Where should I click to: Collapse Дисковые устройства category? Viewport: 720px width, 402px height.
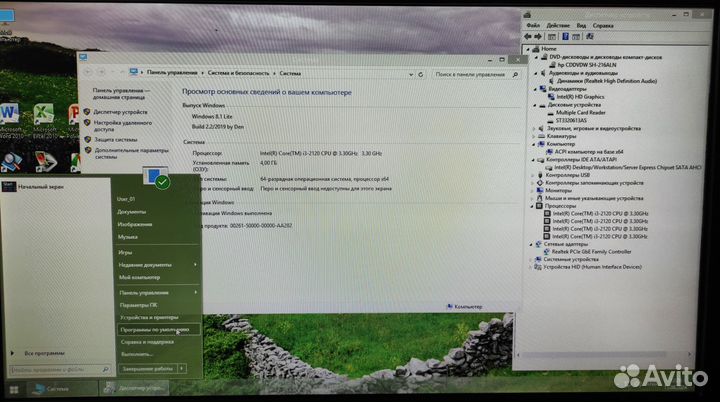(x=534, y=105)
